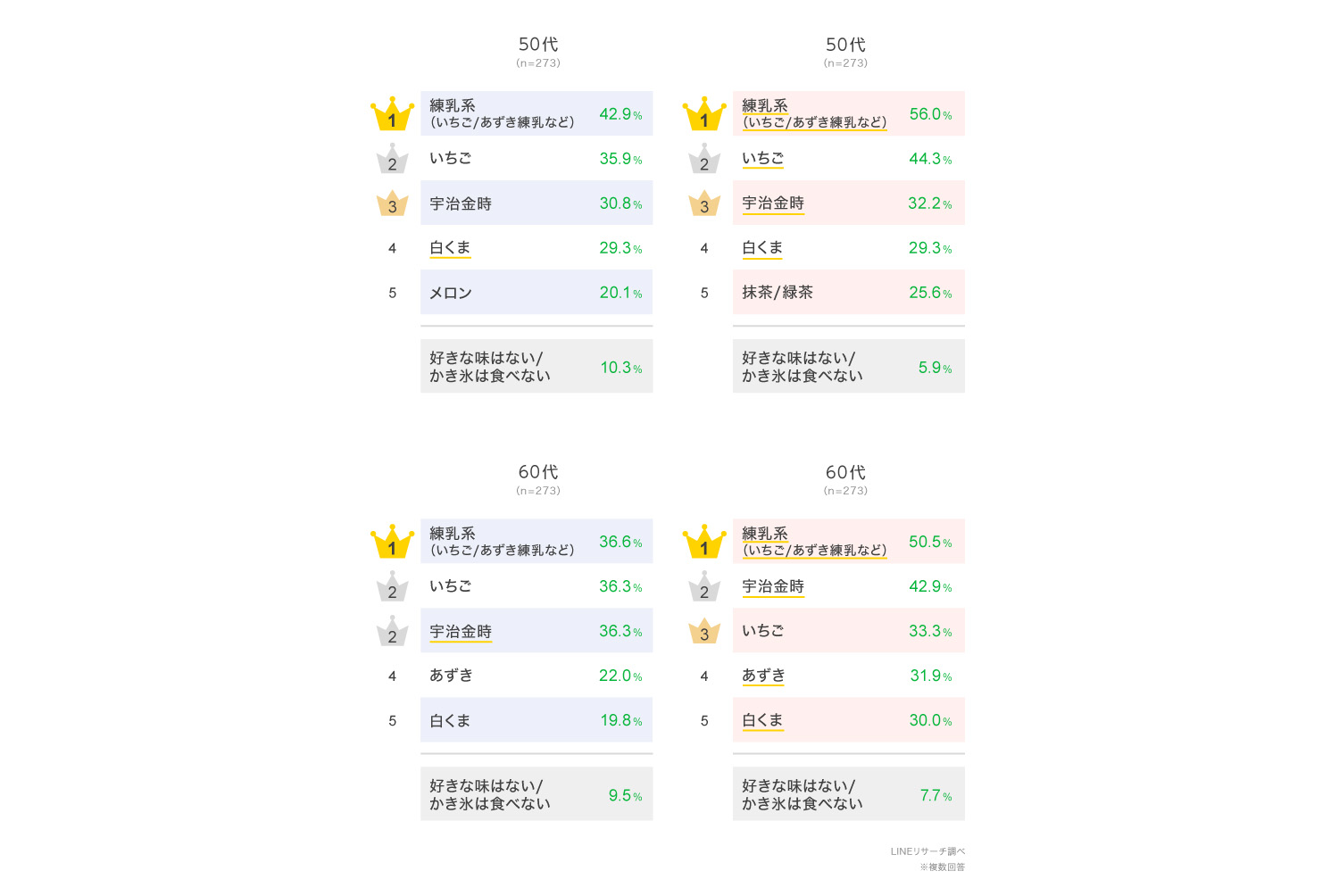Select the メロン 20.1% row
This screenshot has width=1339, height=896.
pos(536,292)
